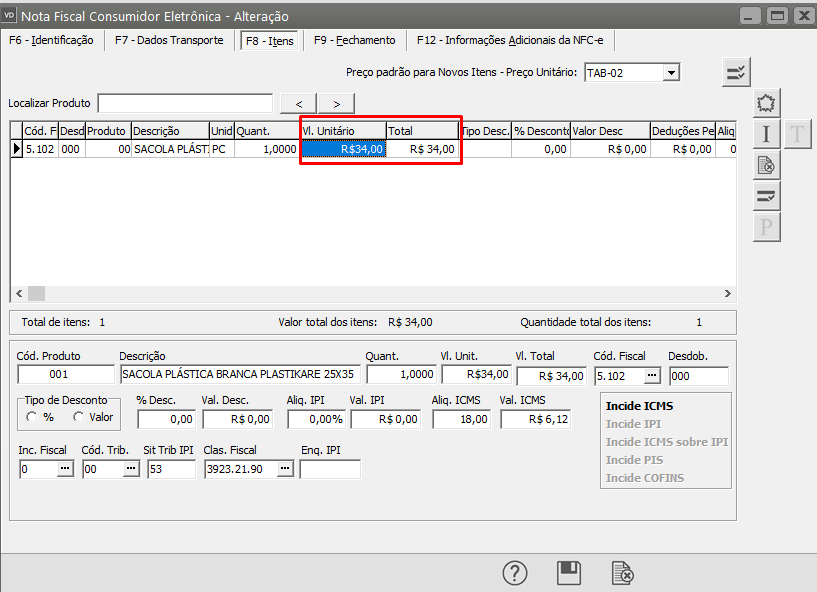
Task: Click the '>' next product button
Action: (x=337, y=103)
